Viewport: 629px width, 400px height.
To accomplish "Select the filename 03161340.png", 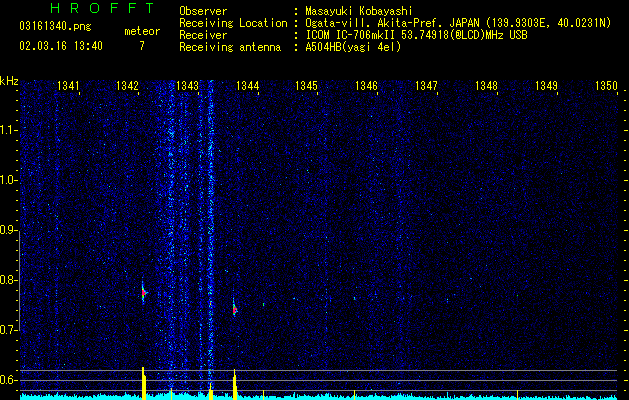I will click(55, 26).
